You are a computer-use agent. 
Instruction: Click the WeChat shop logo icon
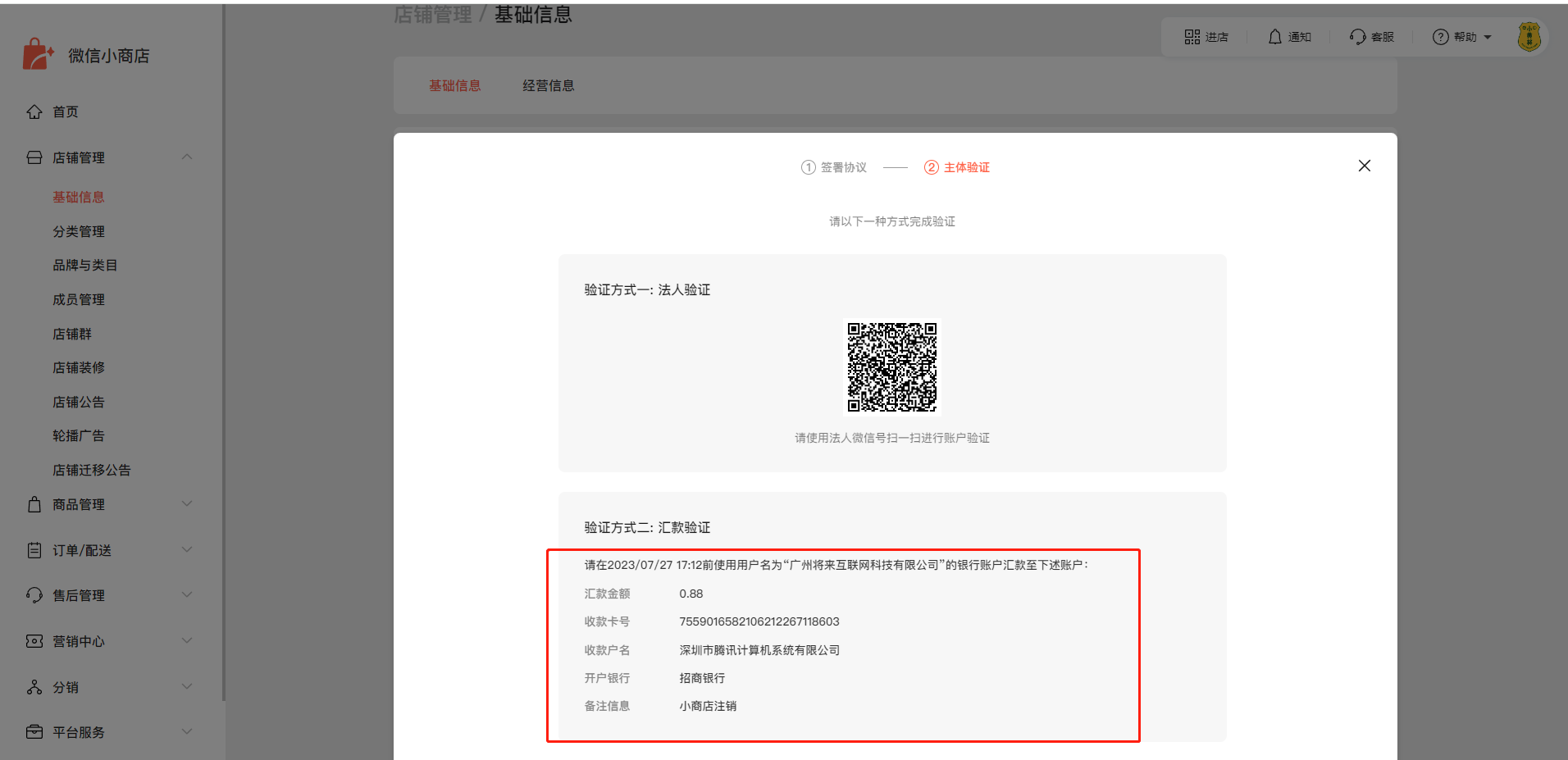[x=37, y=54]
